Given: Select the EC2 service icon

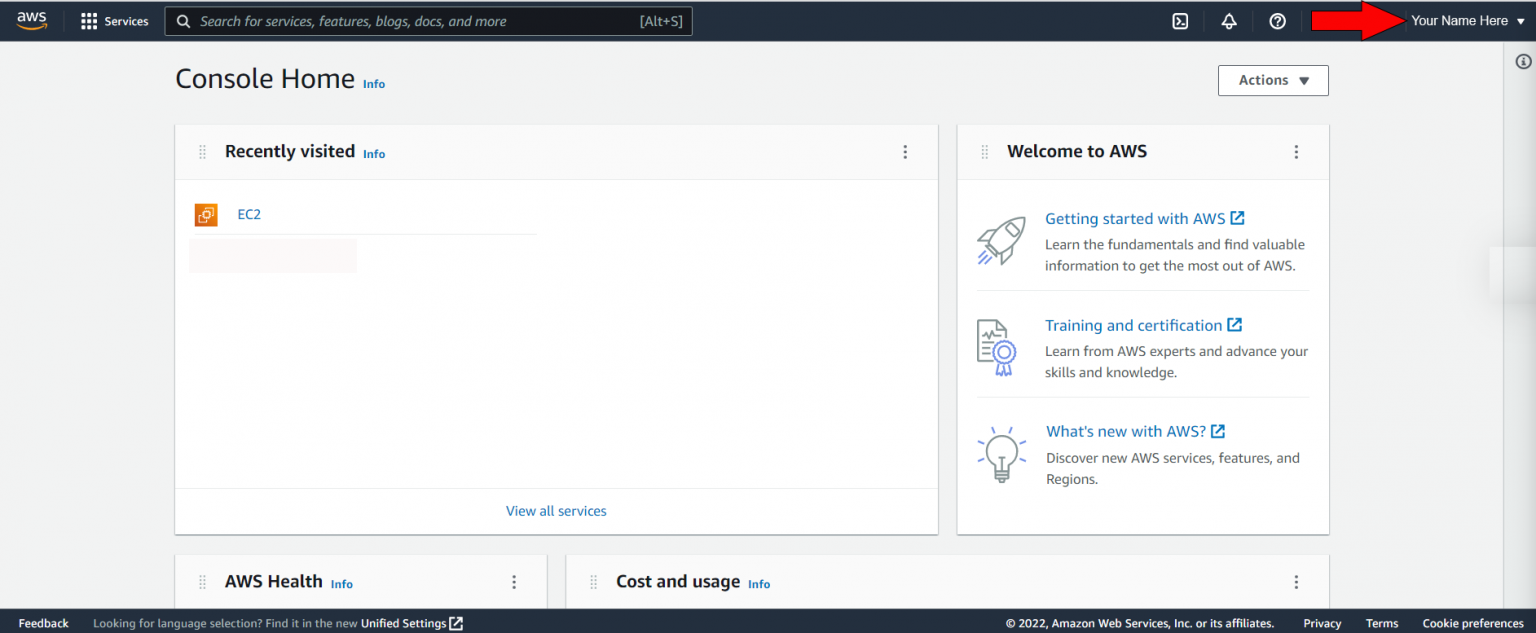Looking at the screenshot, I should click(x=205, y=214).
